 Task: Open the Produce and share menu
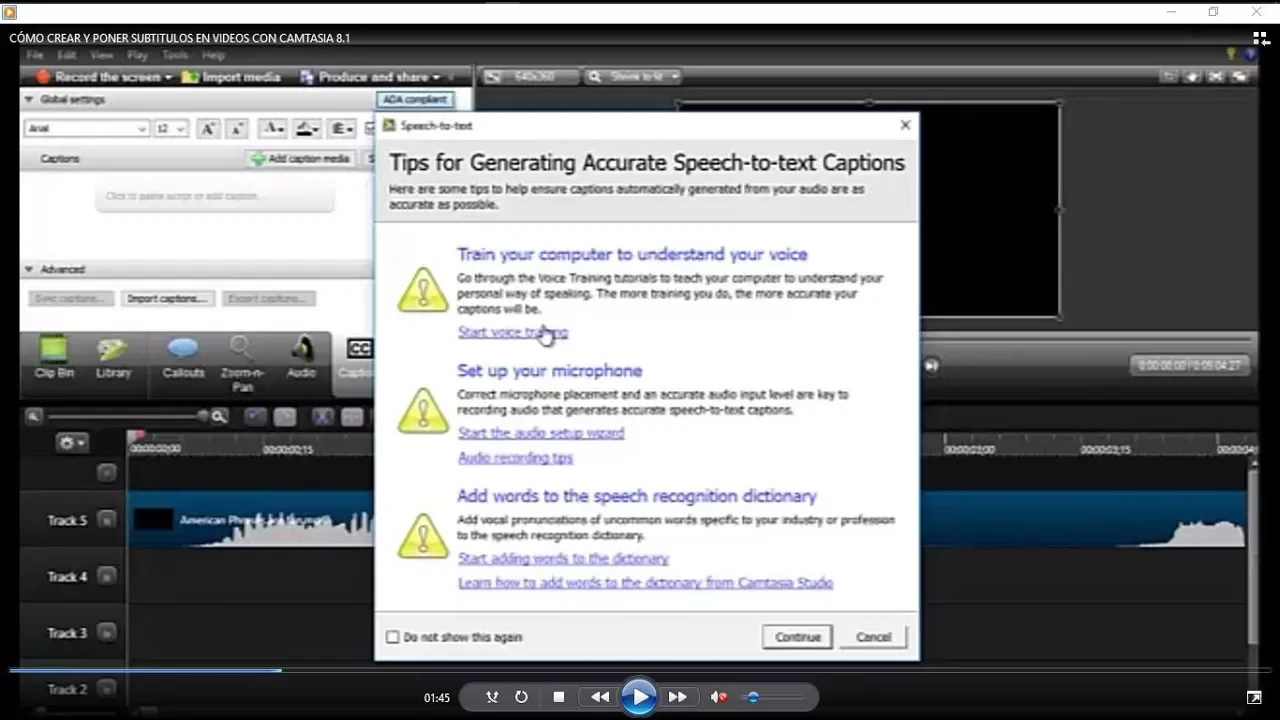[x=371, y=77]
